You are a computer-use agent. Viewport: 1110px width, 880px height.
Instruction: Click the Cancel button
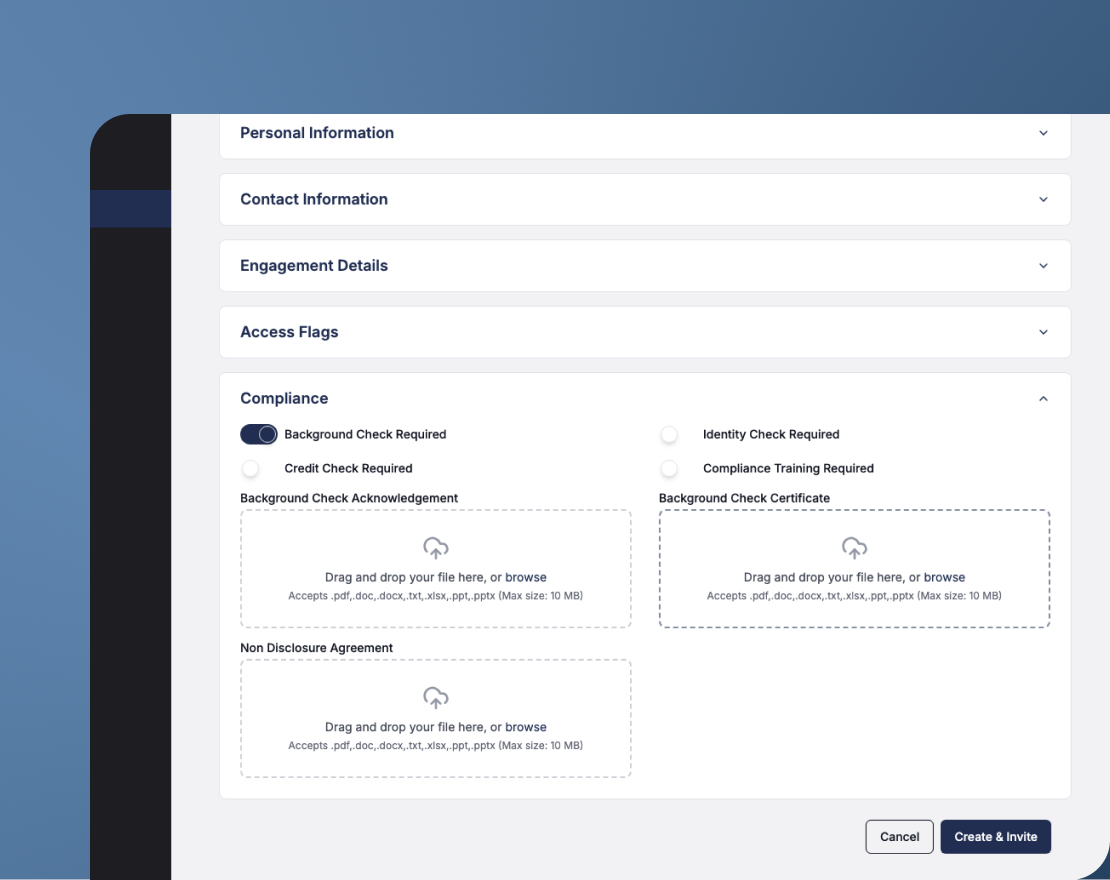click(x=899, y=837)
